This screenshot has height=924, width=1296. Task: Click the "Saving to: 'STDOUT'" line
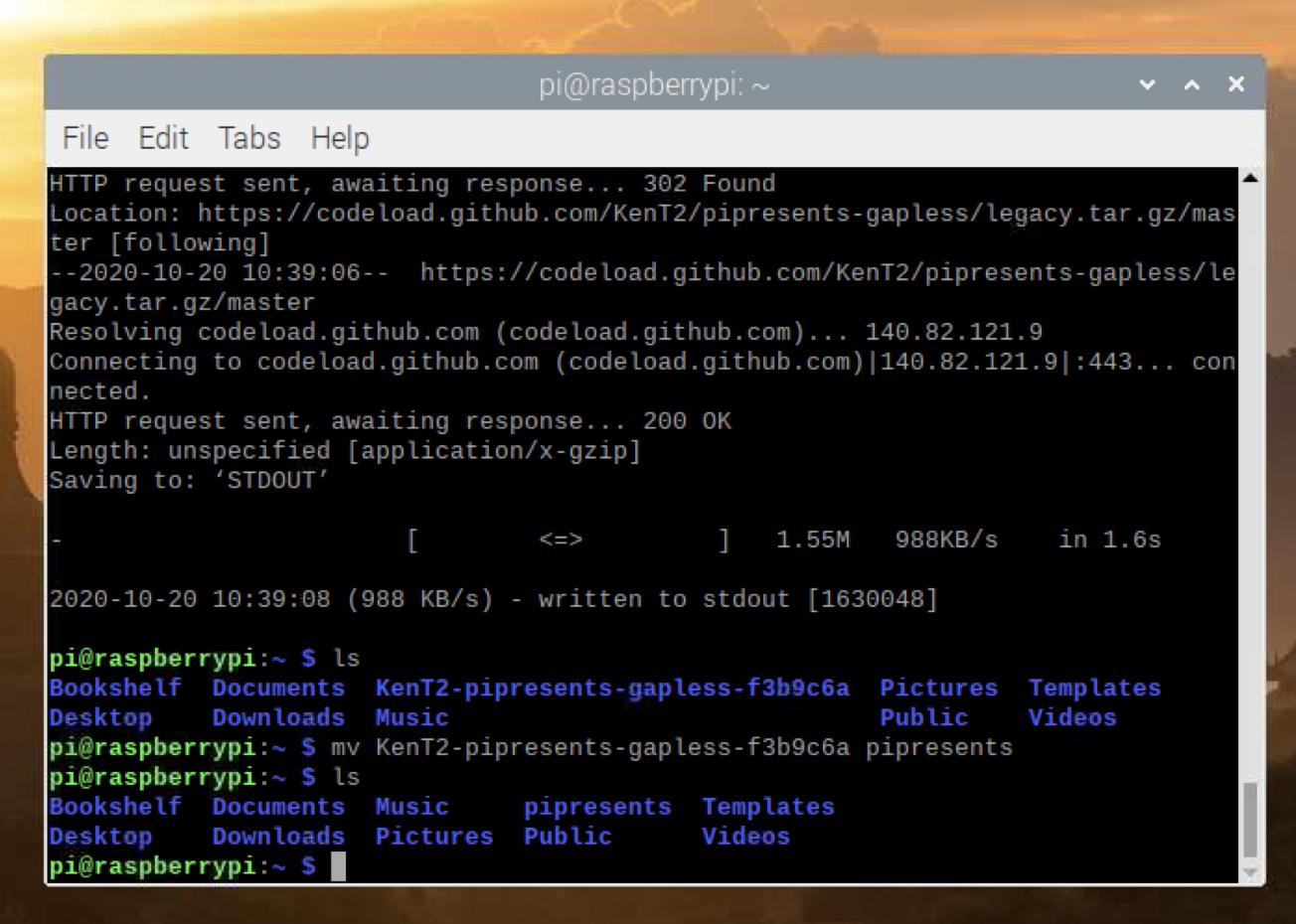point(190,481)
